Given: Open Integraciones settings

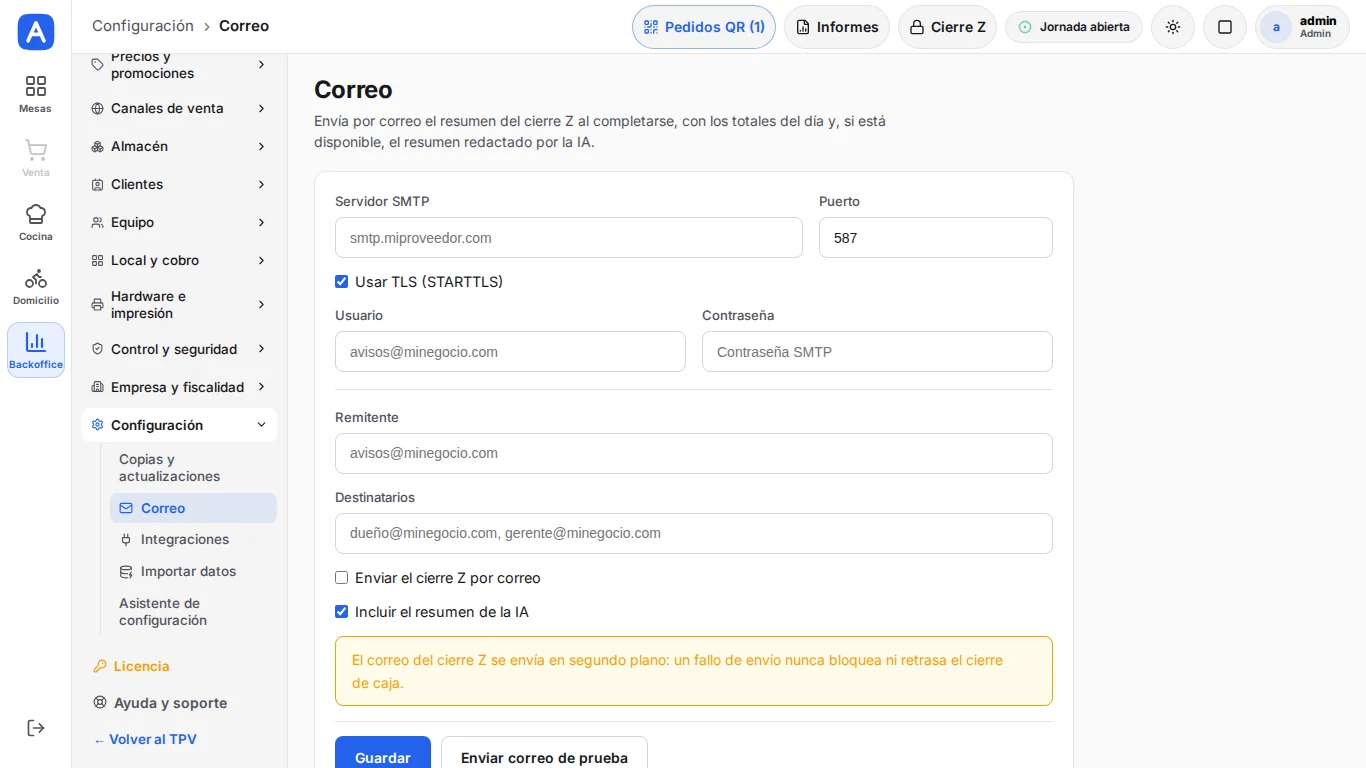Looking at the screenshot, I should point(193,539).
